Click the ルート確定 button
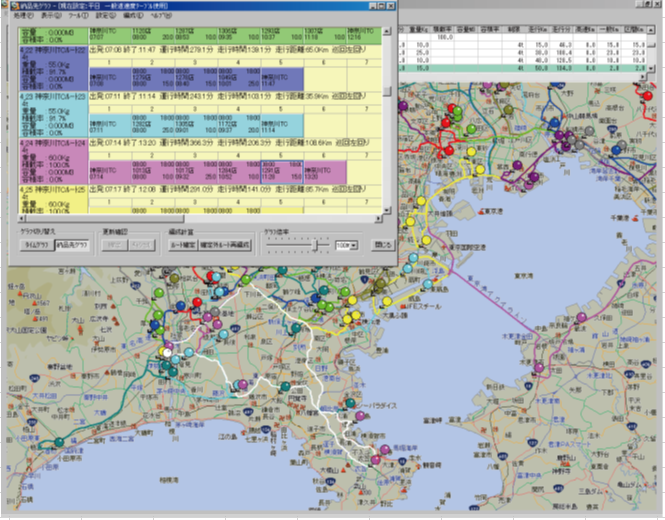Image resolution: width=665 pixels, height=520 pixels. [183, 244]
